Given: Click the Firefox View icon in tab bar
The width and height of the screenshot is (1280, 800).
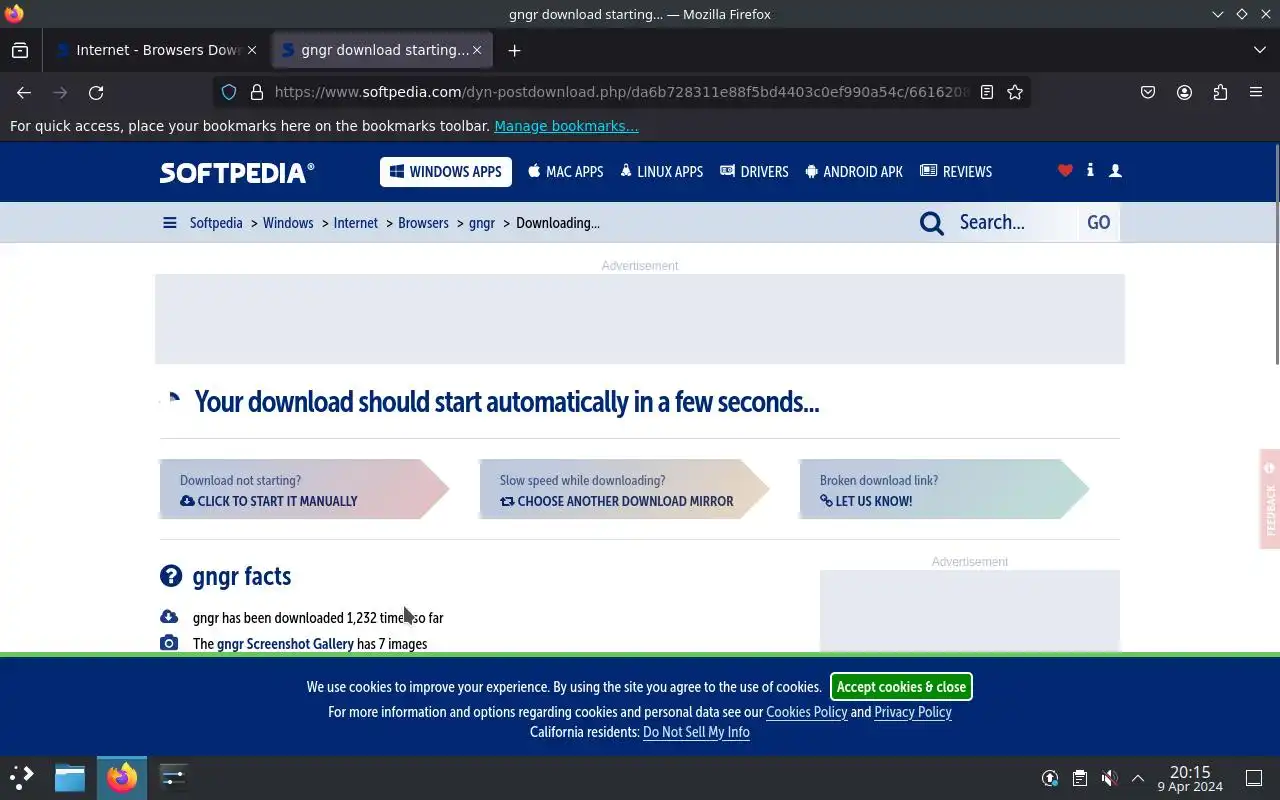Looking at the screenshot, I should [x=20, y=50].
